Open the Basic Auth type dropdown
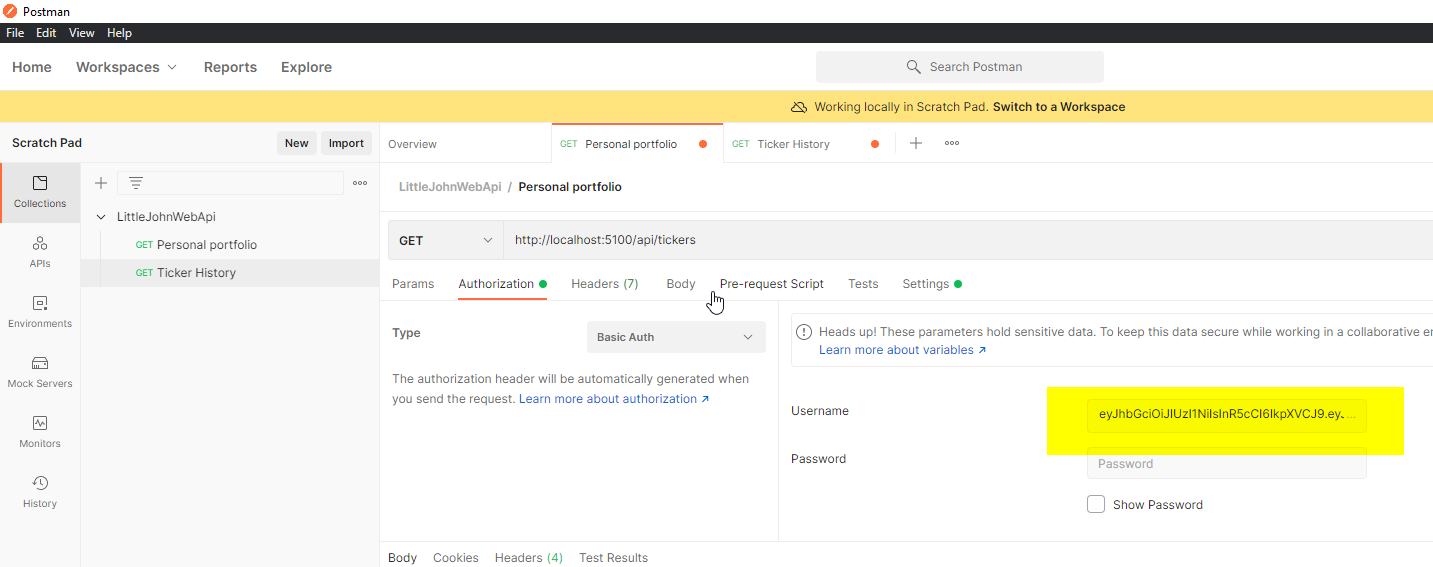The width and height of the screenshot is (1433, 567). [x=676, y=337]
